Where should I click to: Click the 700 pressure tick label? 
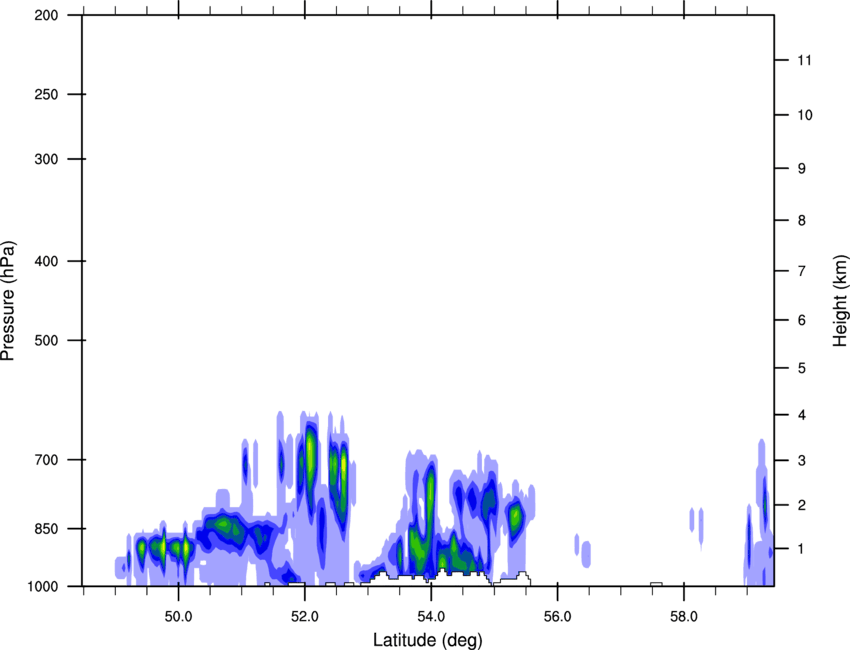click(46, 460)
